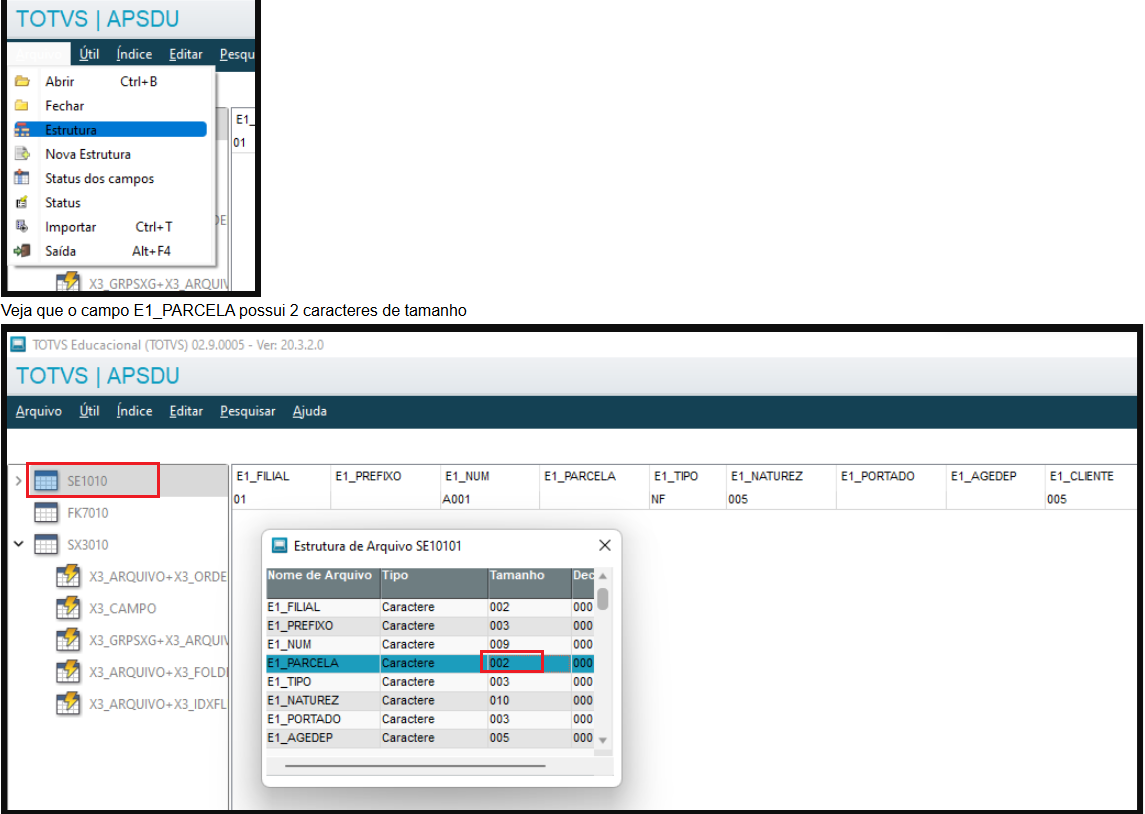Click the E1_PORTADO column header
Image resolution: width=1145 pixels, height=814 pixels.
point(877,476)
